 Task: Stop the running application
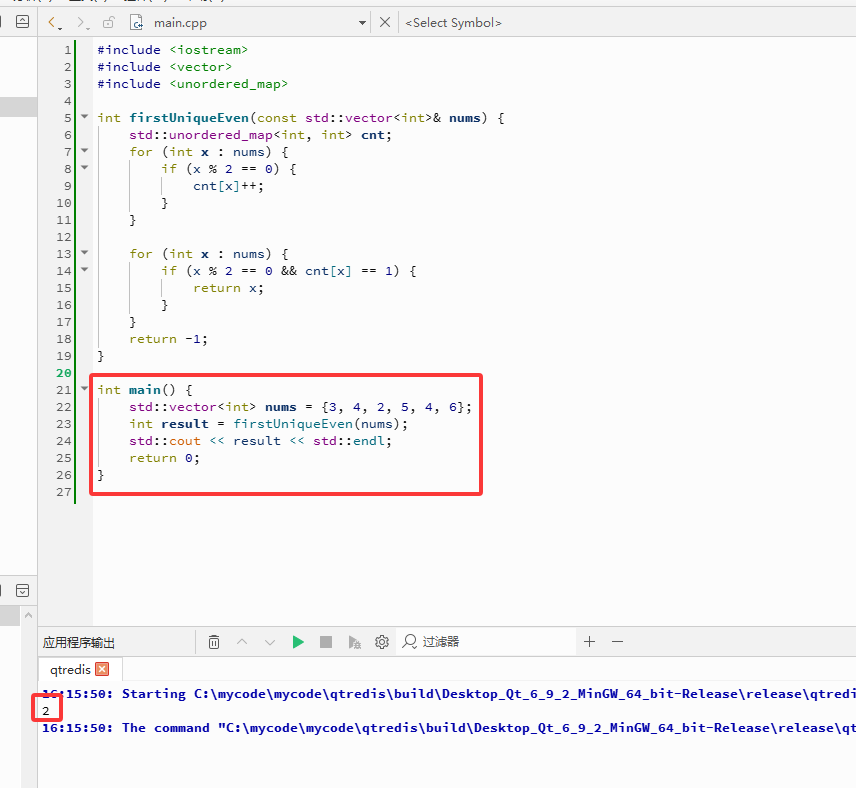(326, 642)
